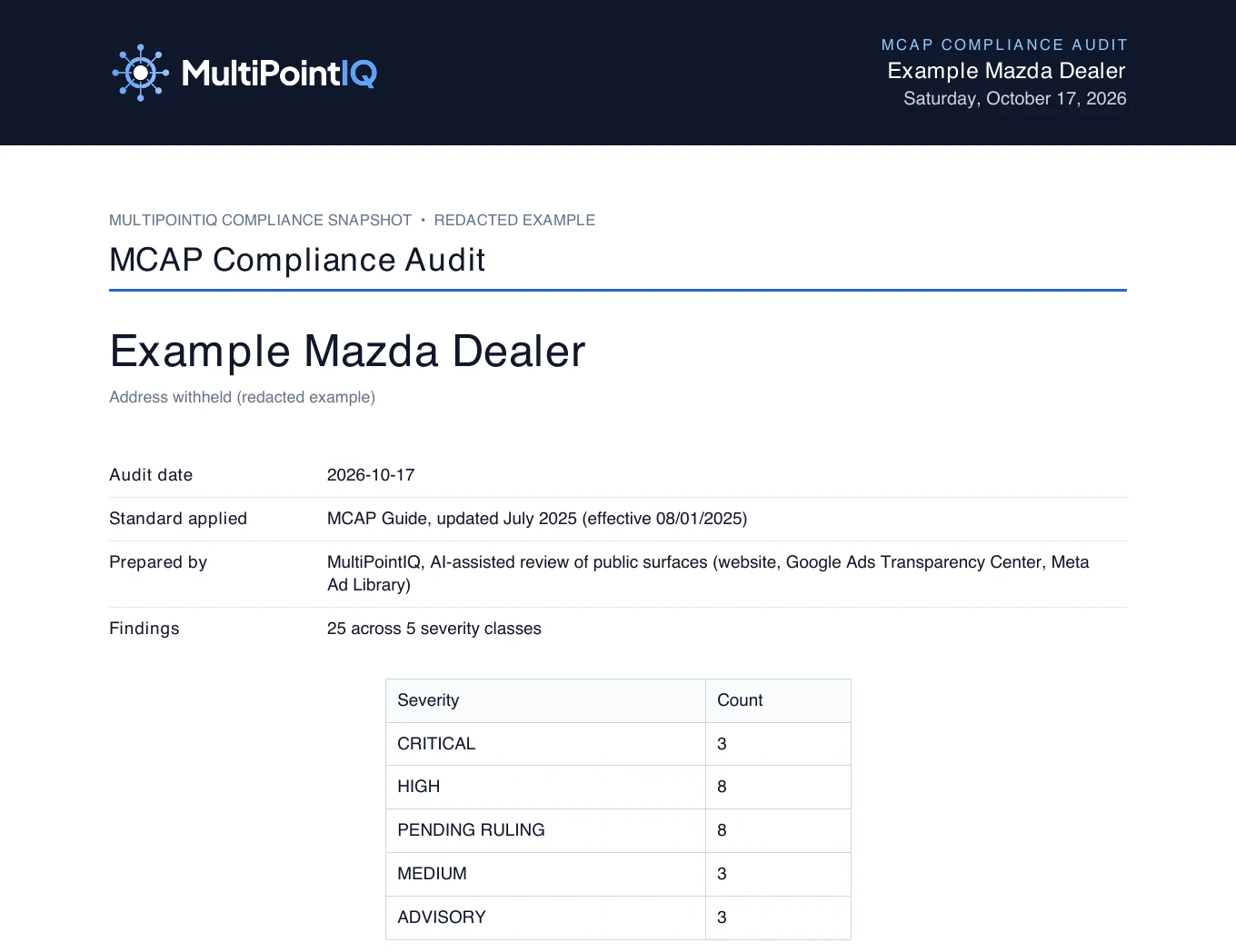
Task: Click the "Standard applied" field label
Action: pos(178,519)
